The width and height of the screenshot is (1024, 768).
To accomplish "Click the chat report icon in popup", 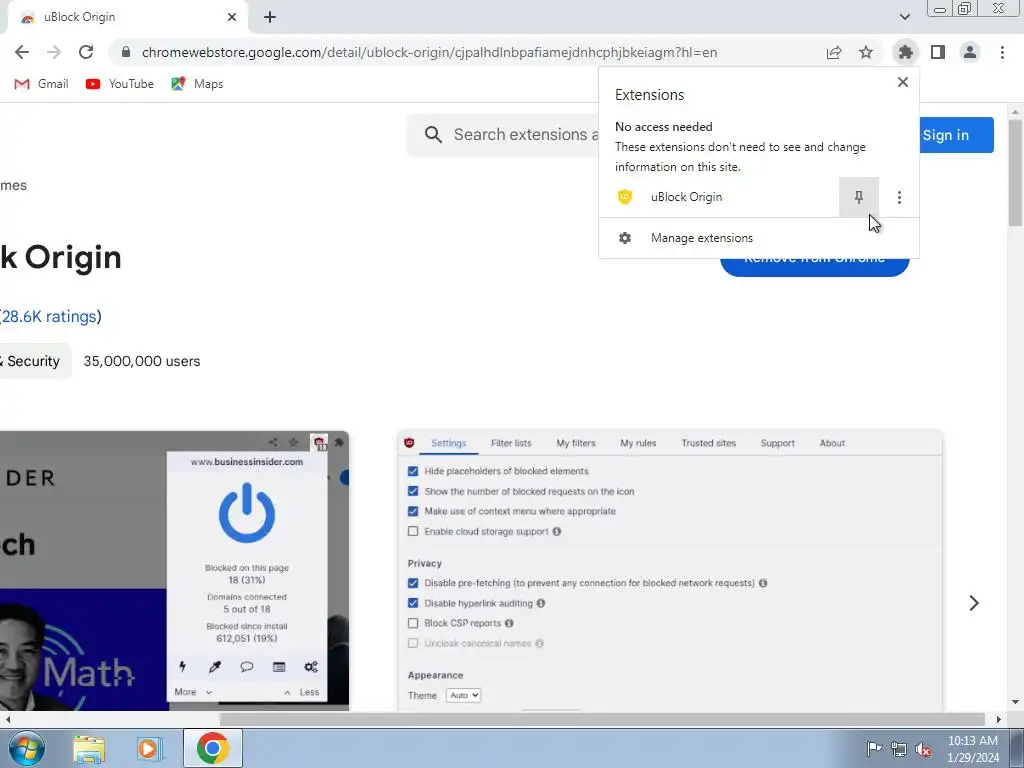I will tap(246, 667).
